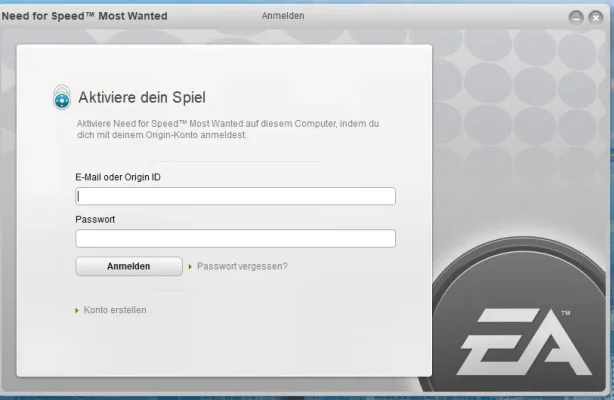
Task: Click the green arrow before Passwort vergessen?
Action: click(190, 267)
